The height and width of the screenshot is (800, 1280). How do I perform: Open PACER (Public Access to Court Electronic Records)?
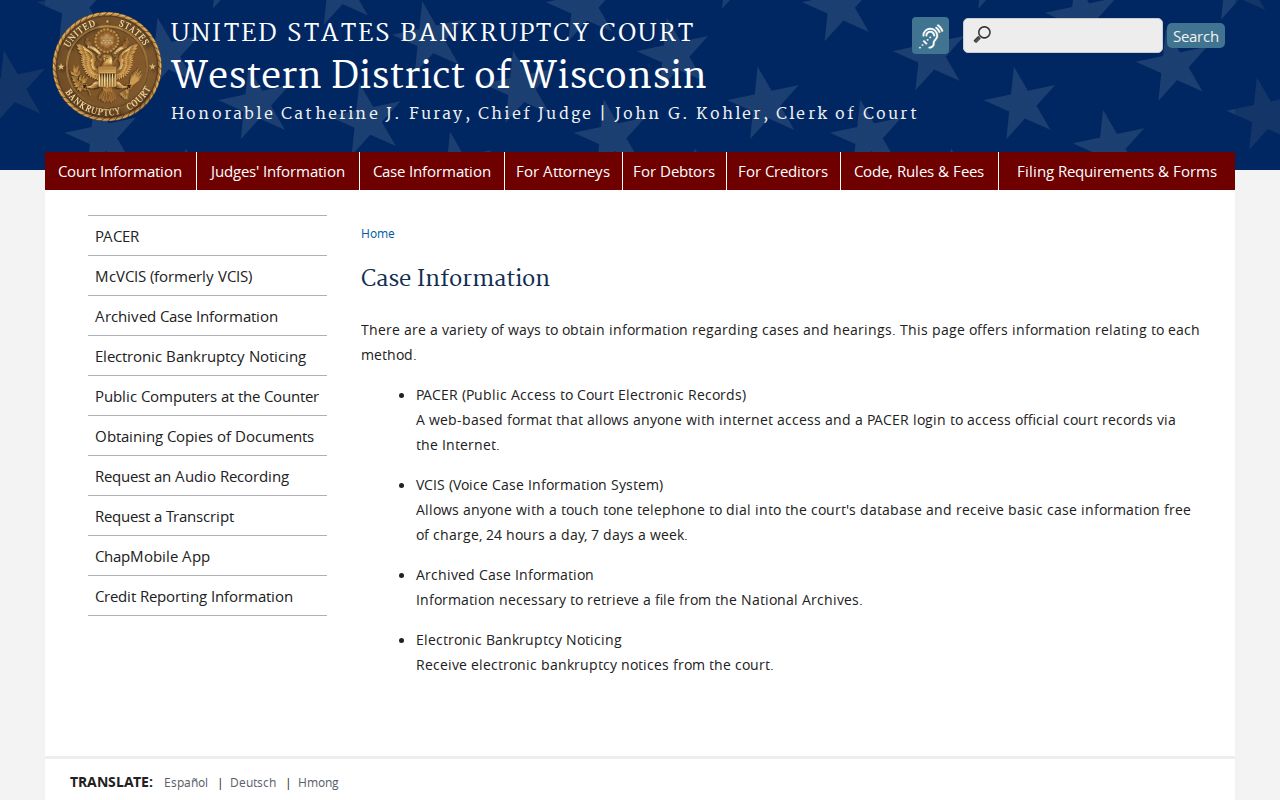pyautogui.click(x=581, y=395)
